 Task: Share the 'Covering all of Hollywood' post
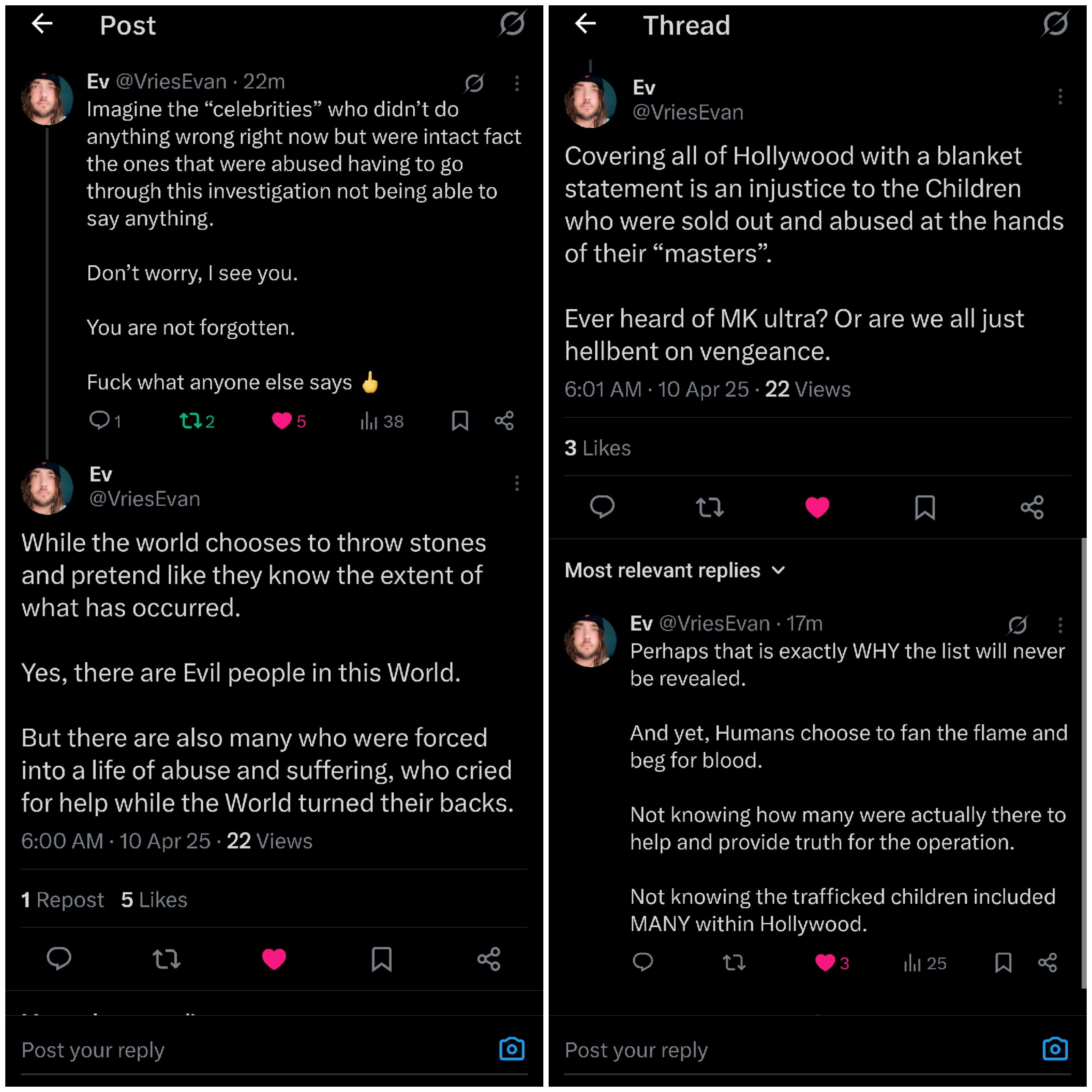pyautogui.click(x=1031, y=507)
